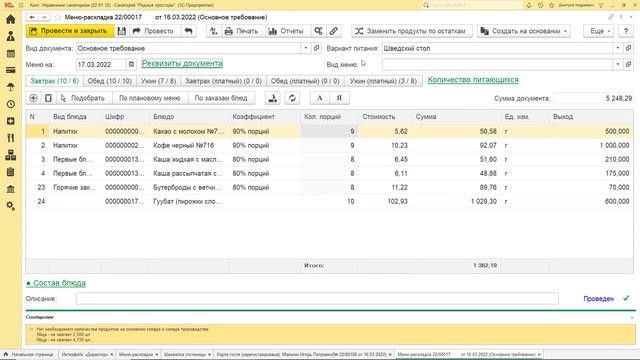
Task: Open the 1C main menu hamburger icon
Action: pos(21,5)
